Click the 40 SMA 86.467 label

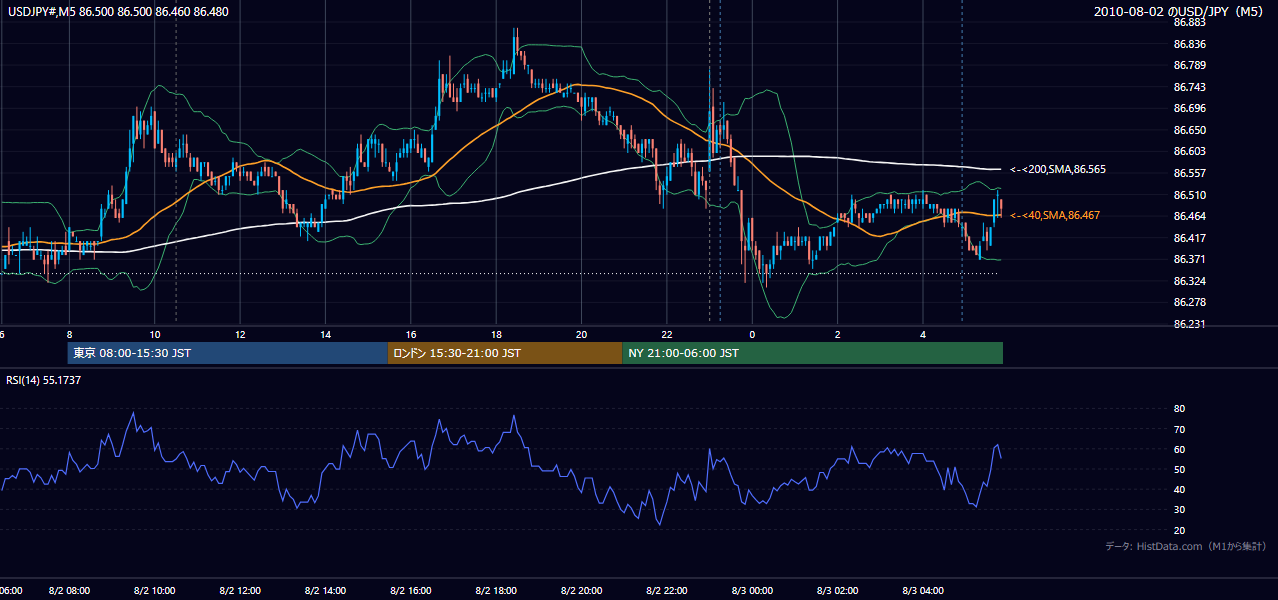tap(1054, 215)
